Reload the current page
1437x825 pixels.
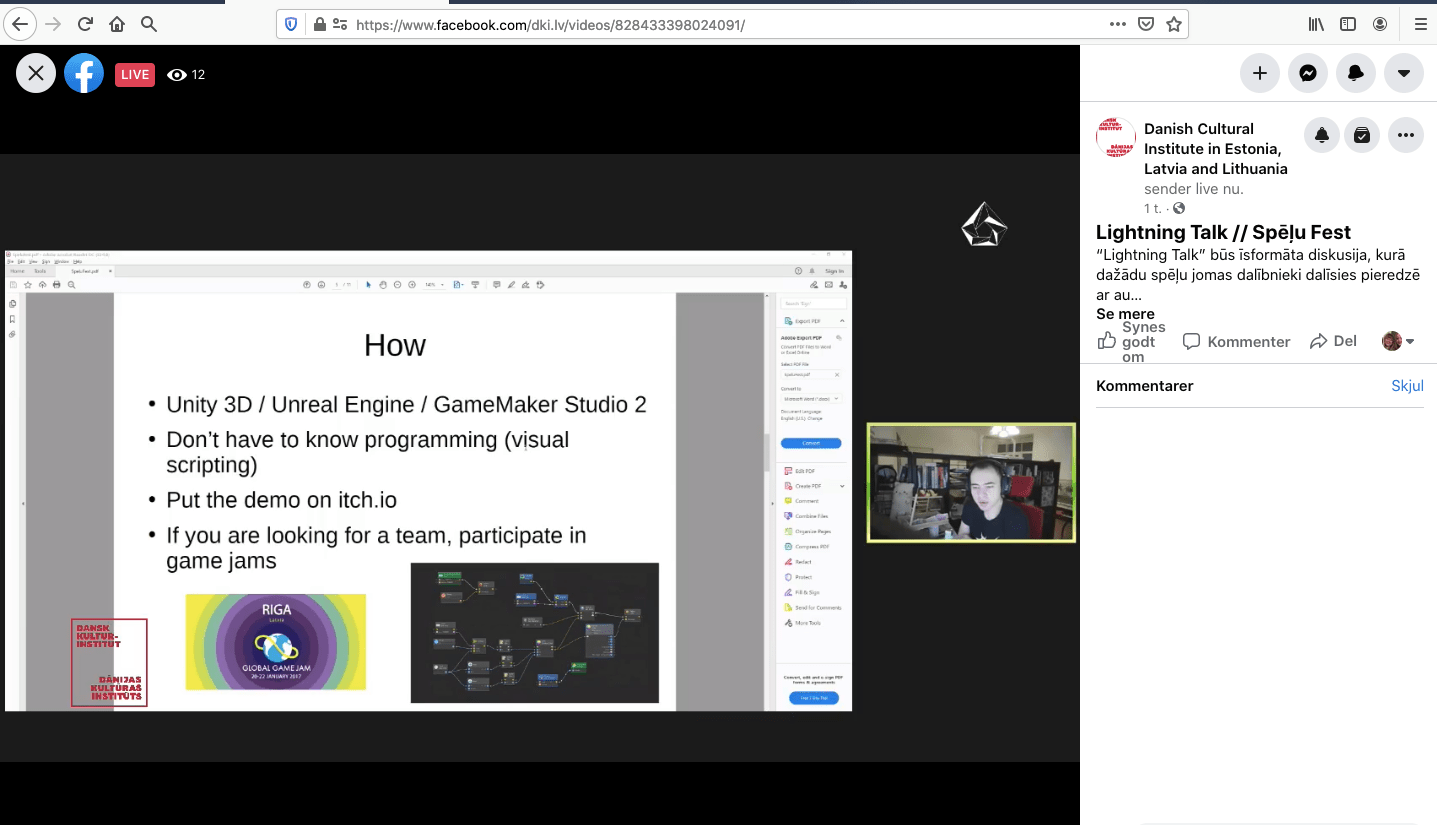coord(85,24)
